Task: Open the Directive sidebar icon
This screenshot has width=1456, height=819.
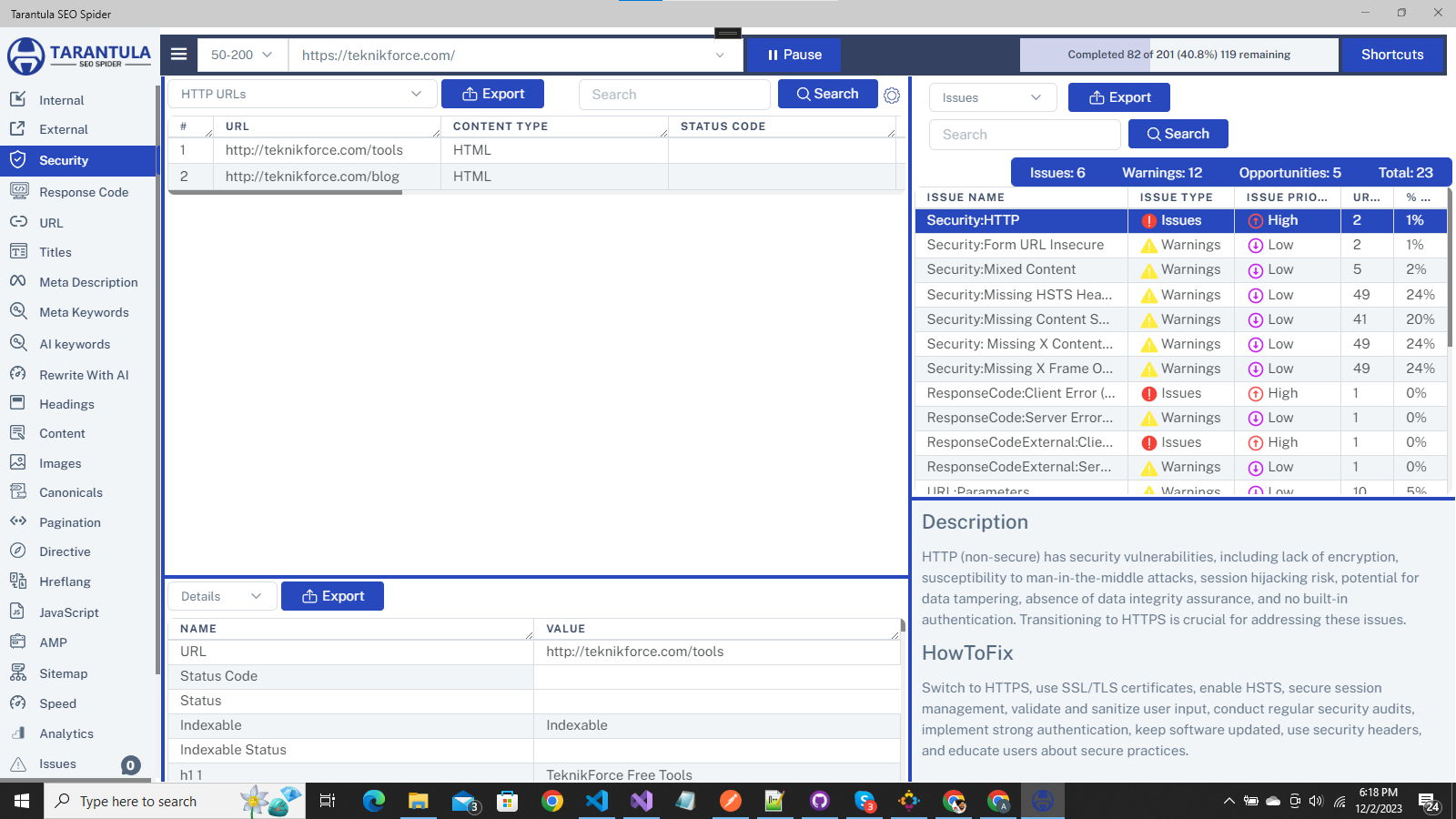Action: [x=17, y=551]
